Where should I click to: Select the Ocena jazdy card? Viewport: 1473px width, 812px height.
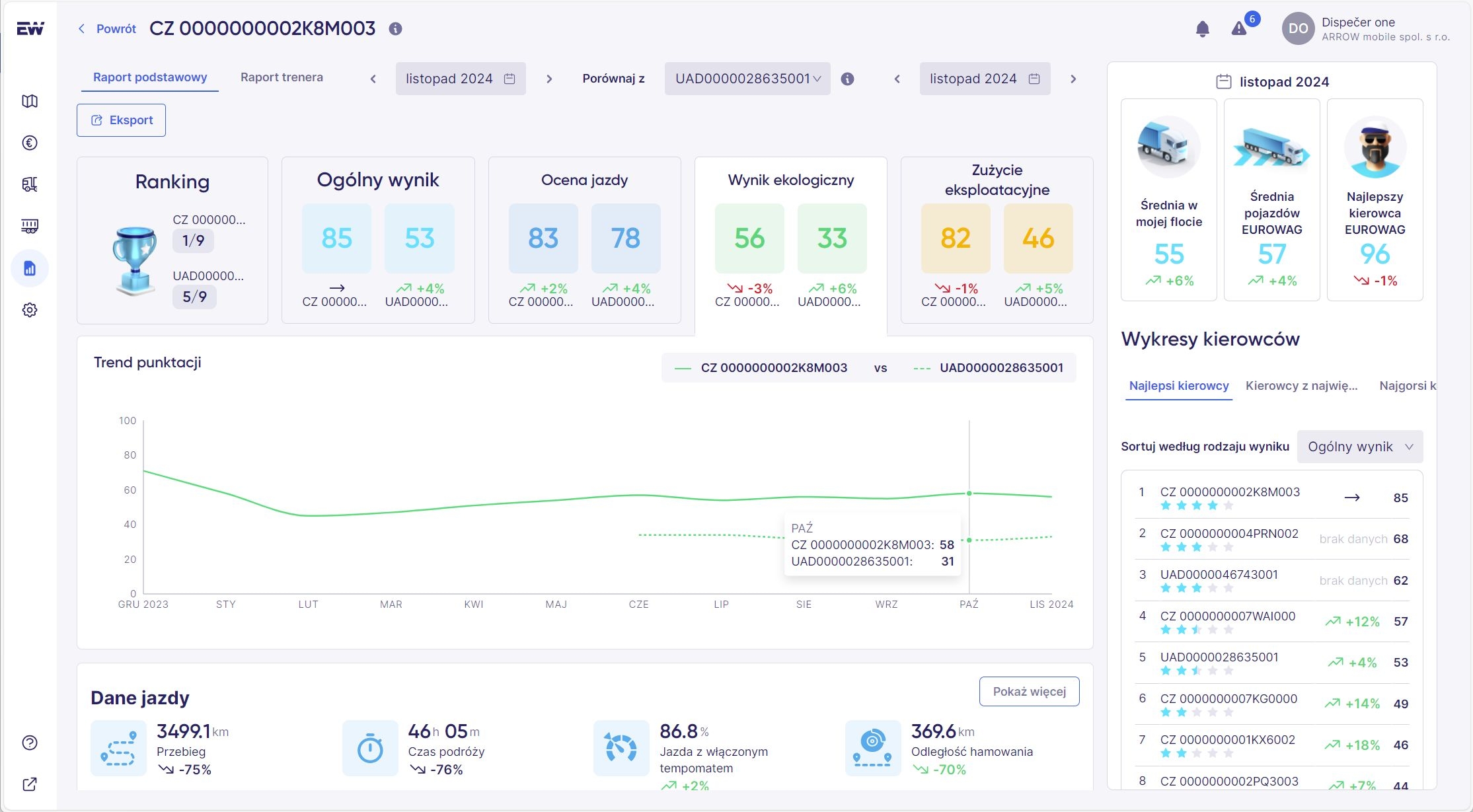pos(584,240)
